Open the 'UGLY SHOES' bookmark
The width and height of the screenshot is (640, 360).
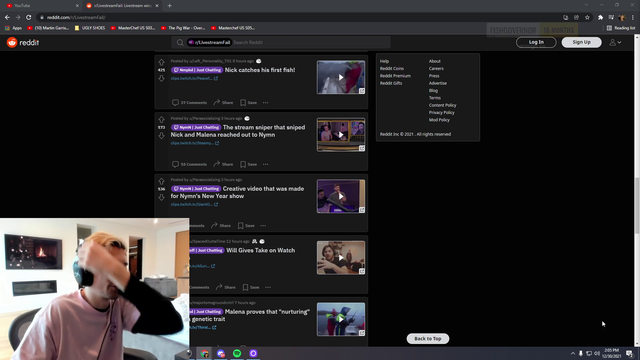click(90, 28)
